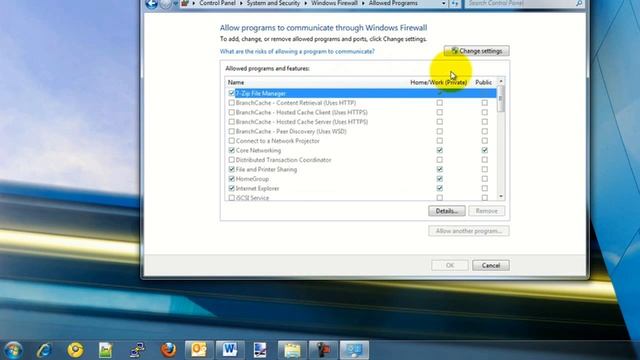Viewport: 640px width, 360px height.
Task: Switch to Word in the taskbar
Action: (x=230, y=351)
